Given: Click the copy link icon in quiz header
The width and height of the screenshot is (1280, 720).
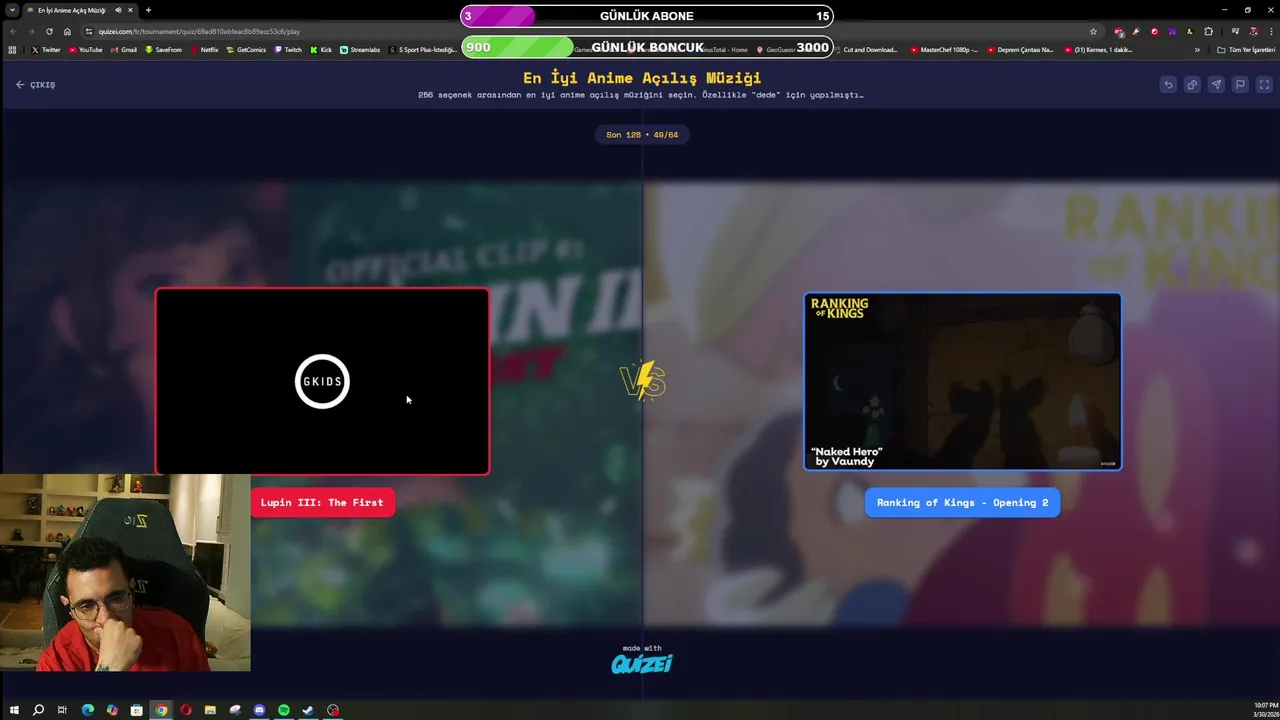Looking at the screenshot, I should point(1192,85).
